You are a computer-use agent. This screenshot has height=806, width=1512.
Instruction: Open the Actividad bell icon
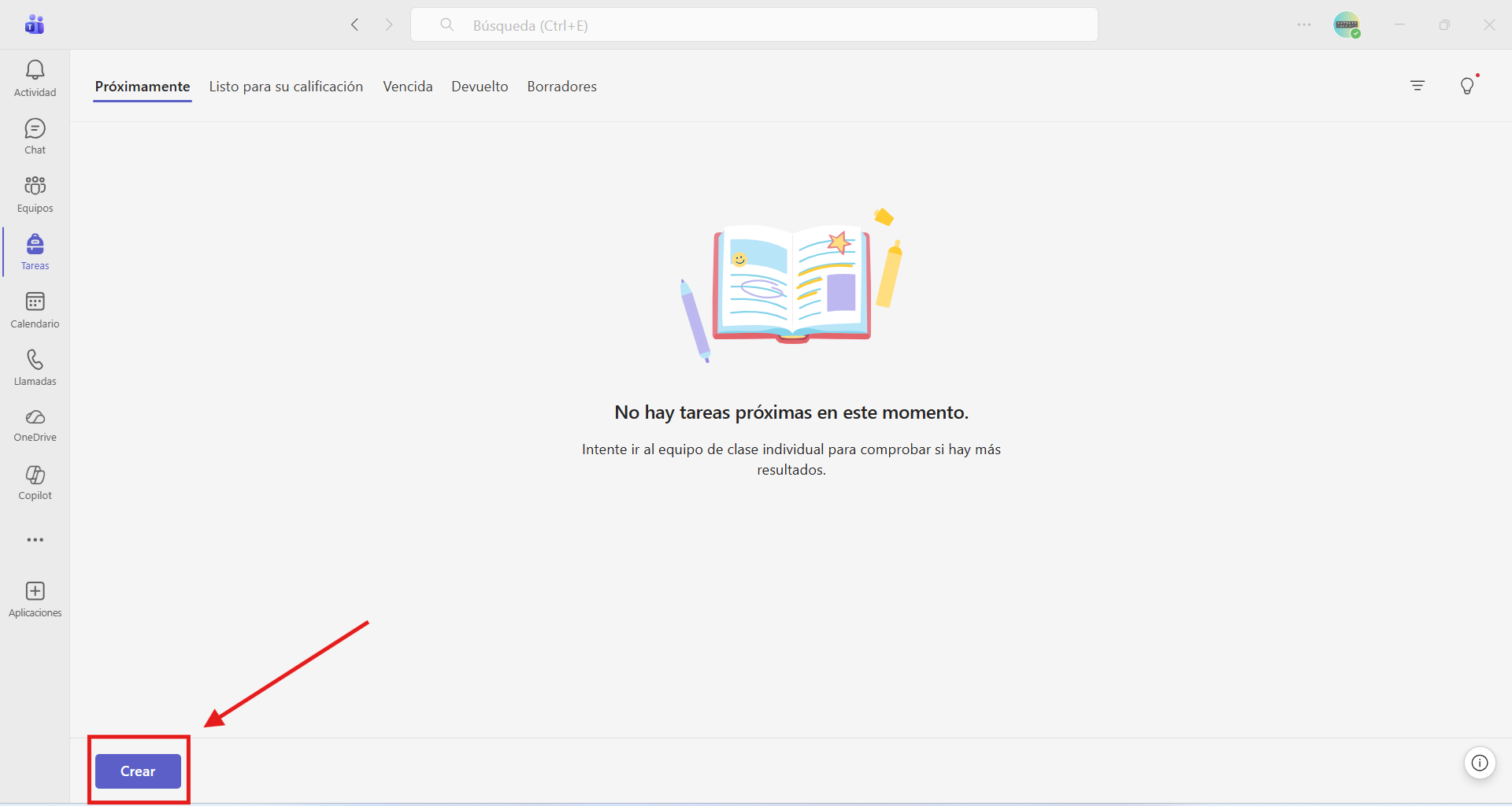(35, 70)
